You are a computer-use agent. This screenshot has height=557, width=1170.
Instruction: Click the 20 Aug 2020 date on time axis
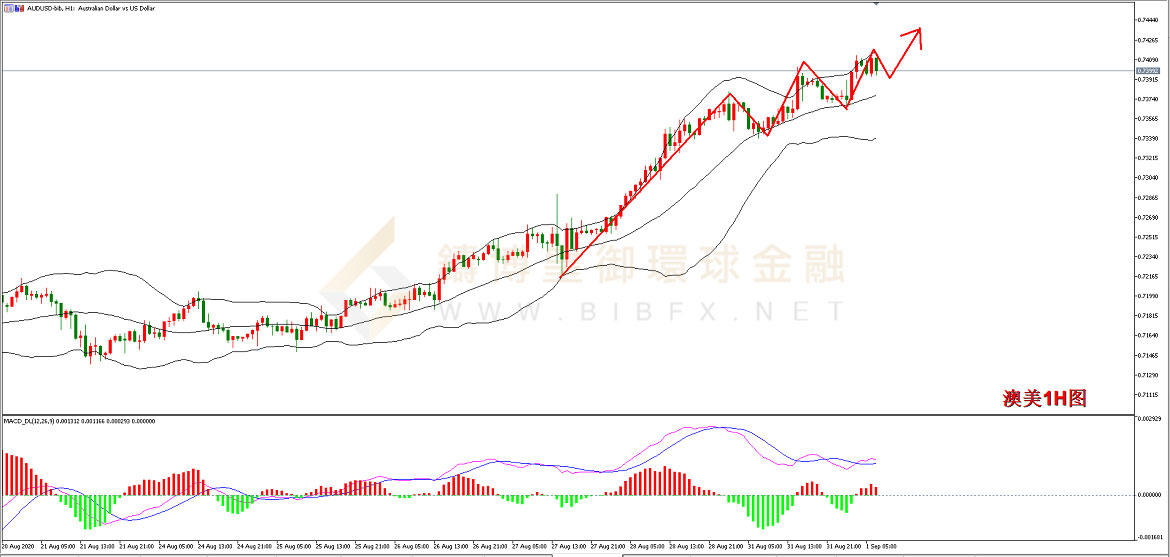click(18, 547)
